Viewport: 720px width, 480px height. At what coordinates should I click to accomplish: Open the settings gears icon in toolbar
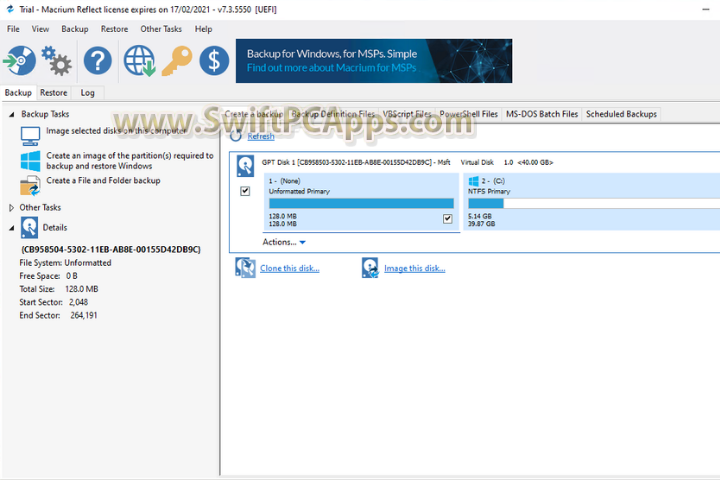click(56, 60)
